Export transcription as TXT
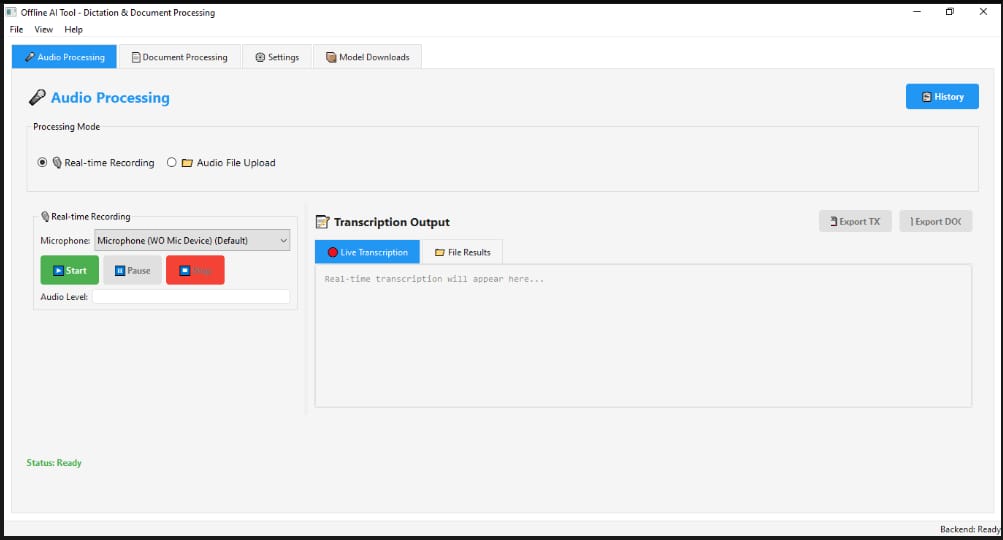The height and width of the screenshot is (540, 1003). (855, 221)
